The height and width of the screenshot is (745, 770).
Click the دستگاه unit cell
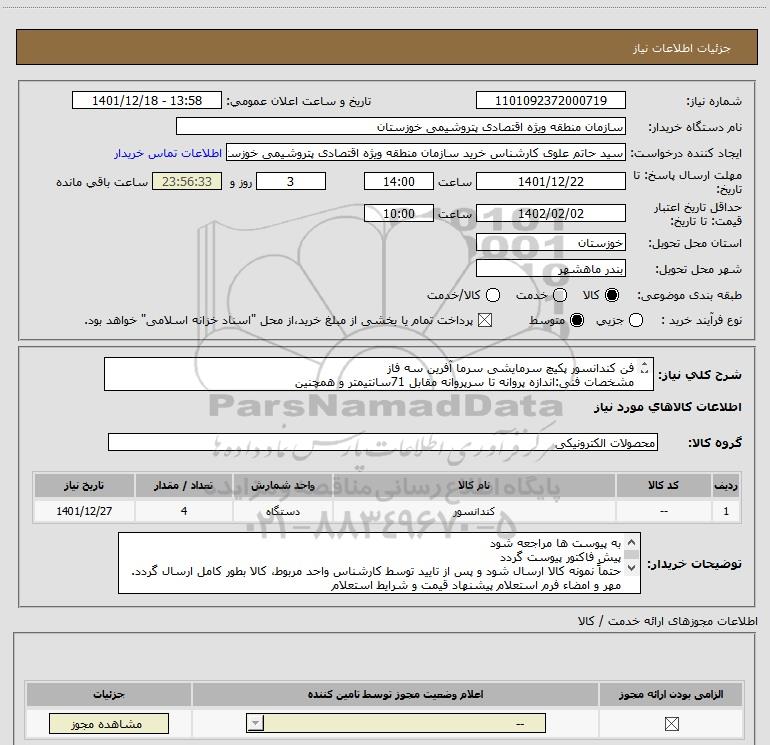(283, 511)
